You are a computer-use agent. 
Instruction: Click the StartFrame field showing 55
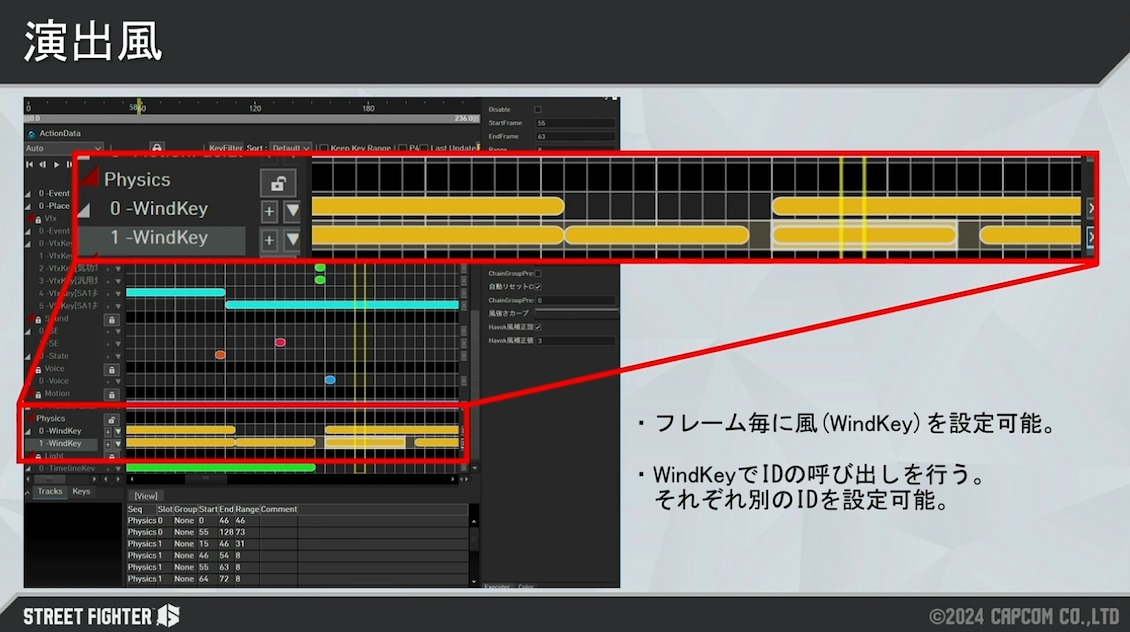point(575,123)
